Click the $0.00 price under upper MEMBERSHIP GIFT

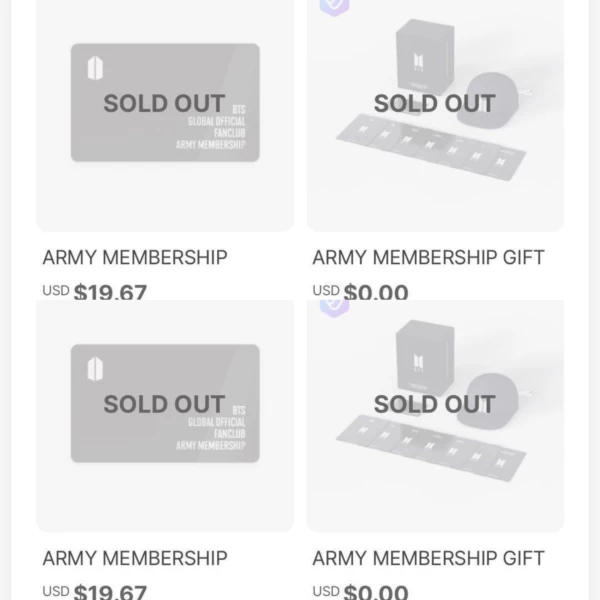pyautogui.click(x=376, y=292)
